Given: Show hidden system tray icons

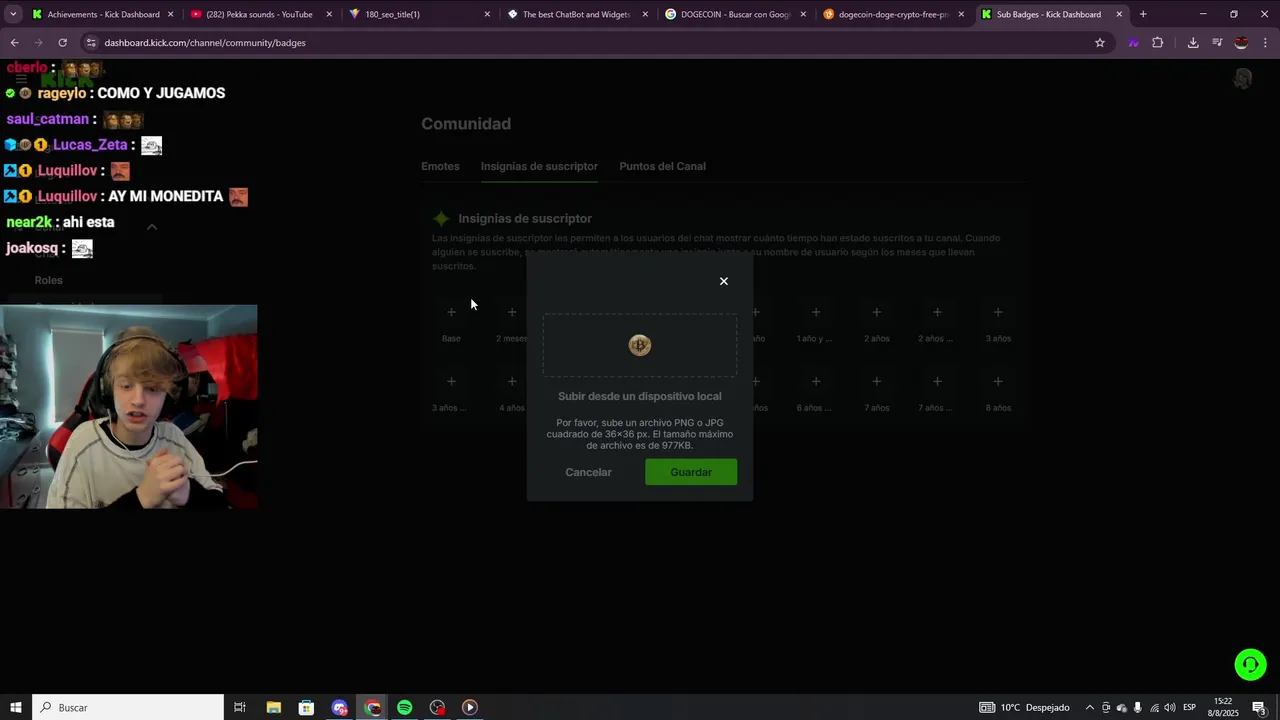Looking at the screenshot, I should (x=1090, y=707).
